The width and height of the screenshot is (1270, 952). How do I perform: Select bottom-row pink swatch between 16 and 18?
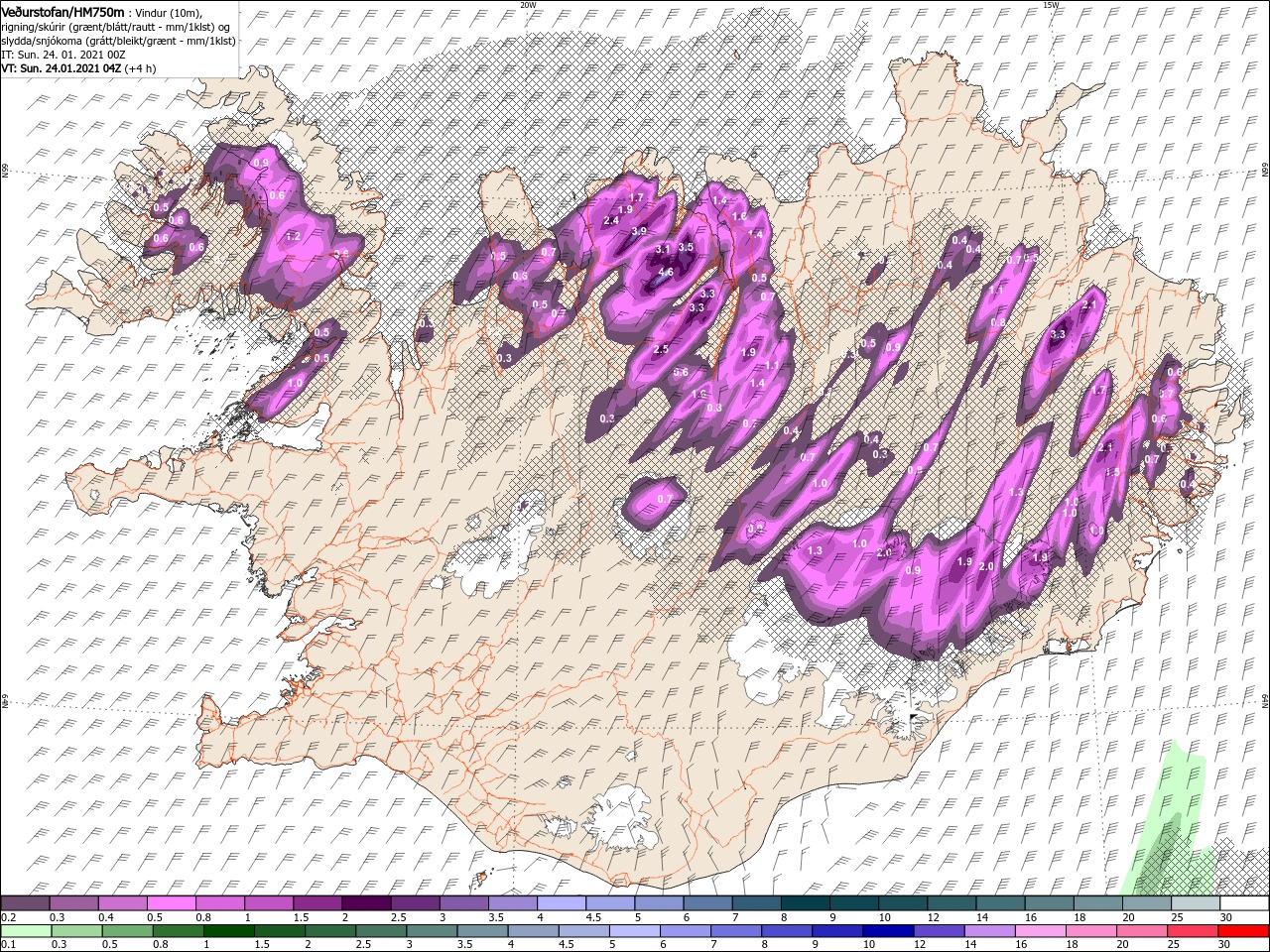[1040, 930]
